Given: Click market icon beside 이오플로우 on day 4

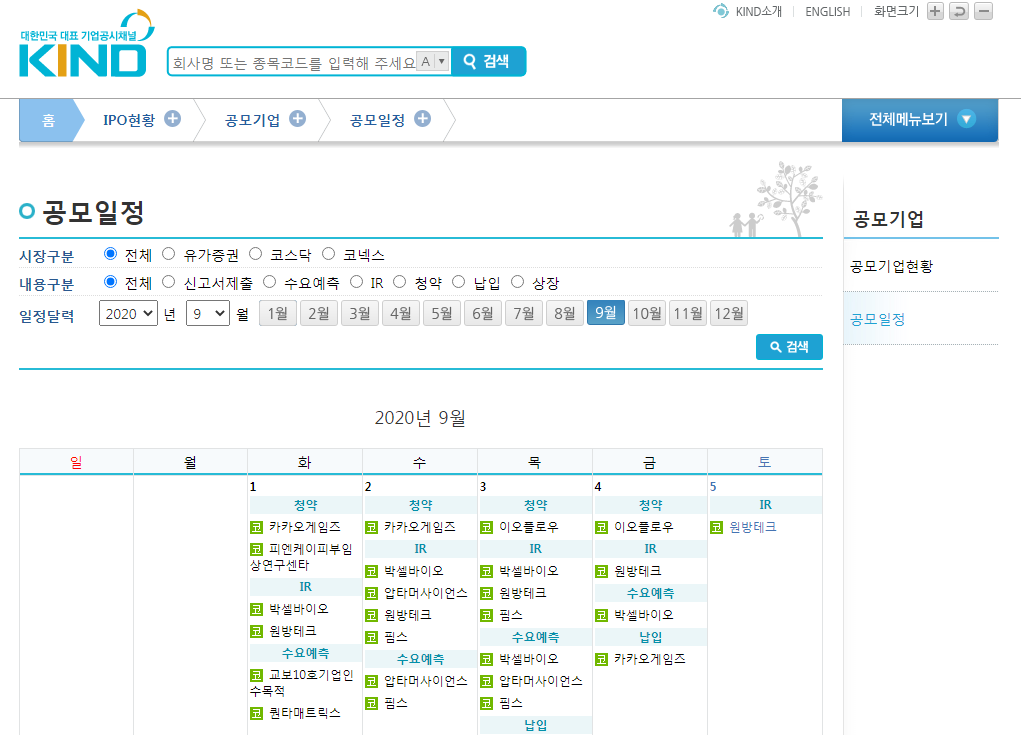Looking at the screenshot, I should [x=602, y=527].
